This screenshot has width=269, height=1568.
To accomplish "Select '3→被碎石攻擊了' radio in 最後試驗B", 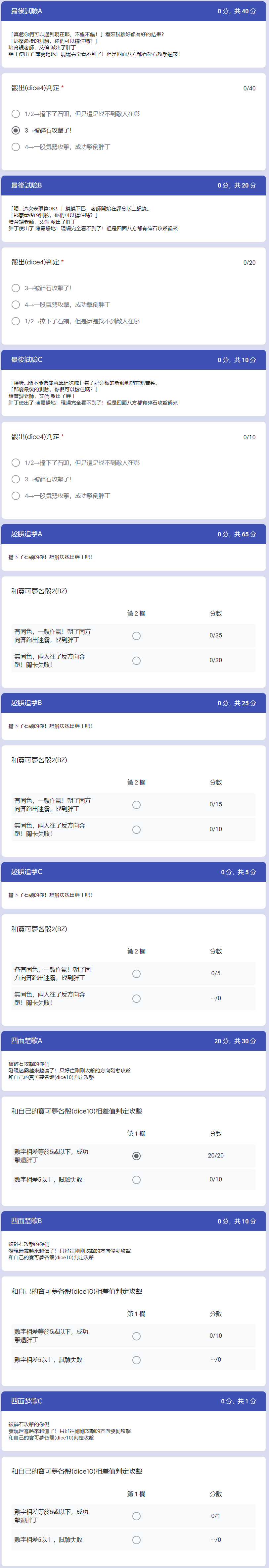I will pyautogui.click(x=16, y=288).
